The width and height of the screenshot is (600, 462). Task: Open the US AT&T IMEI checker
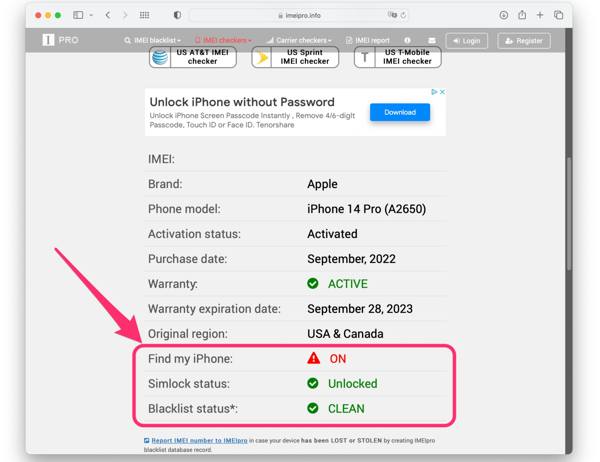point(192,57)
